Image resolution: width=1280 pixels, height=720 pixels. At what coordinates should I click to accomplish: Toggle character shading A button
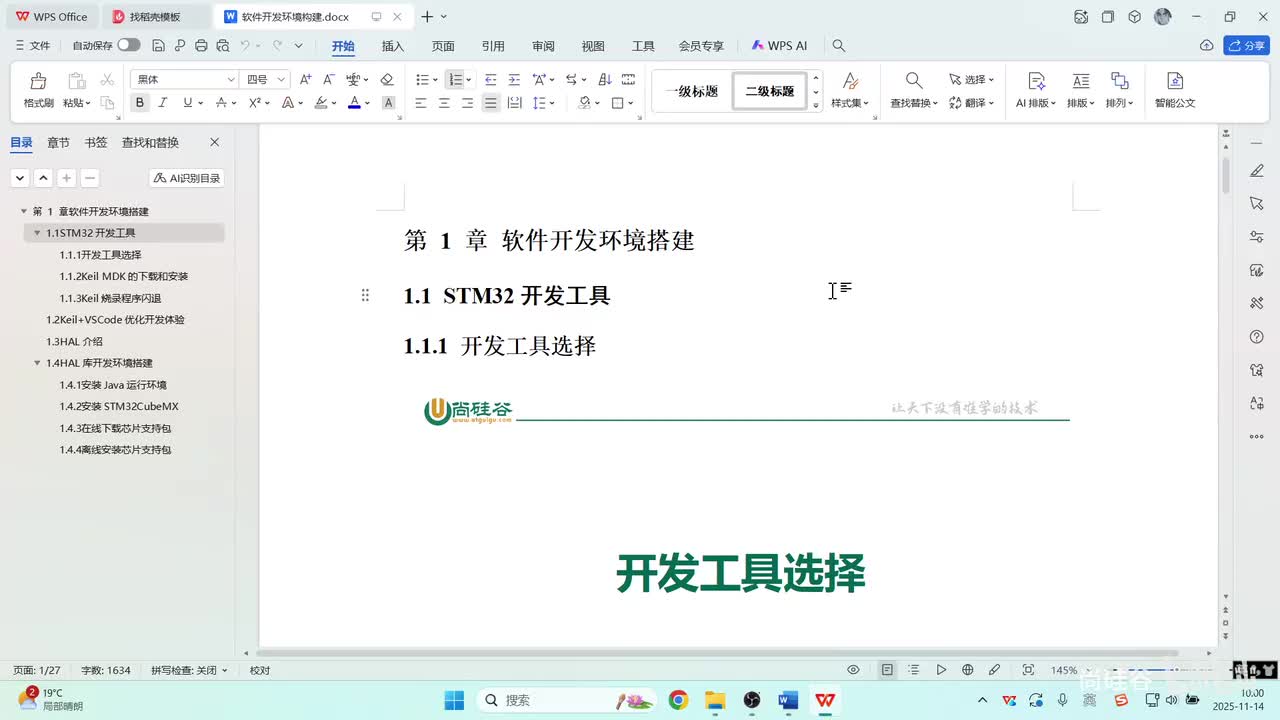389,103
